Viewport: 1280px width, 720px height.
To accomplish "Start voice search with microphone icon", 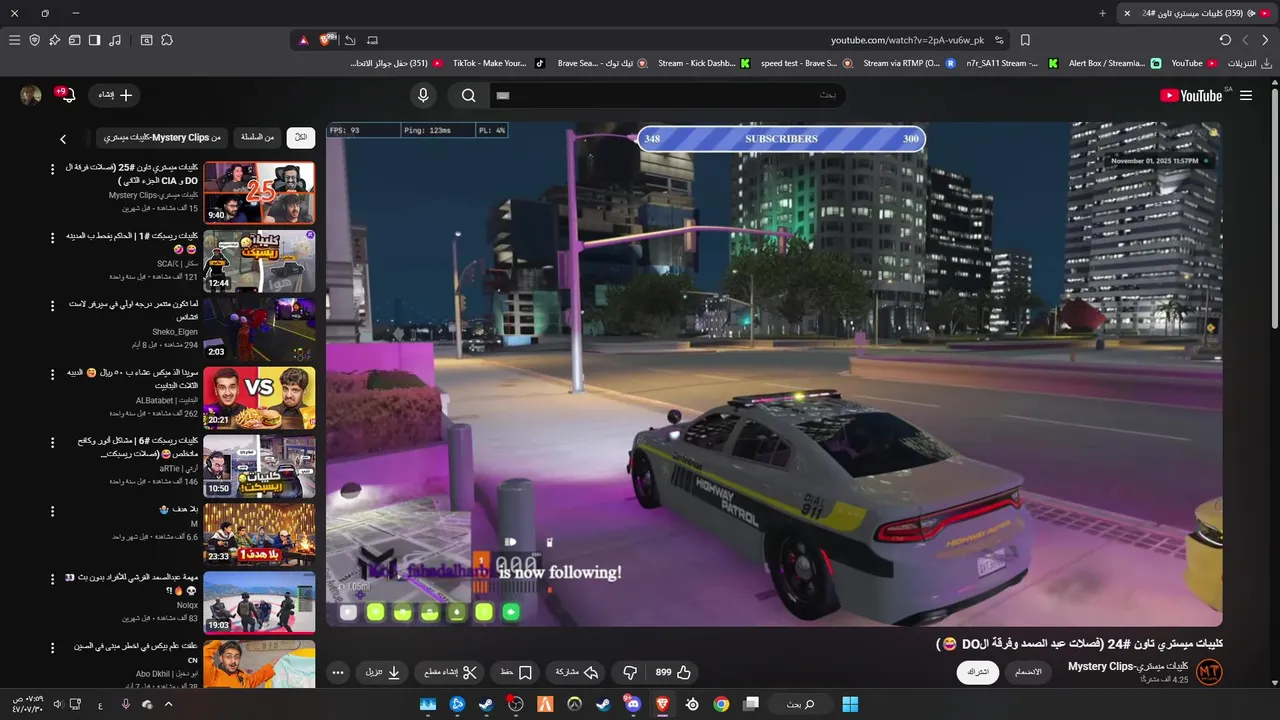I will [x=423, y=95].
